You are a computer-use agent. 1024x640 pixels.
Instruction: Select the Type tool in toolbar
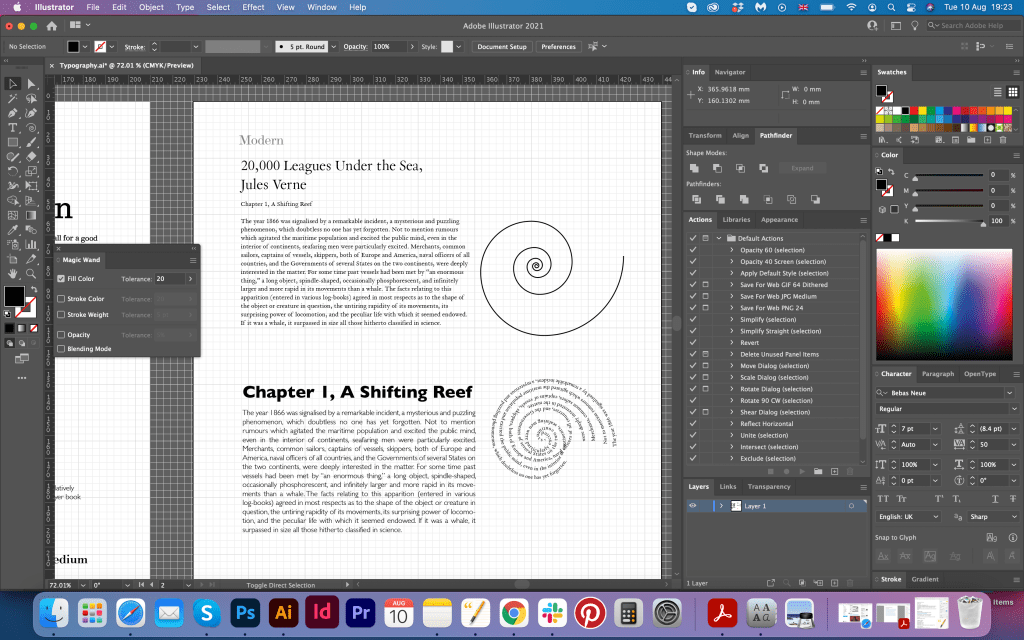13,128
